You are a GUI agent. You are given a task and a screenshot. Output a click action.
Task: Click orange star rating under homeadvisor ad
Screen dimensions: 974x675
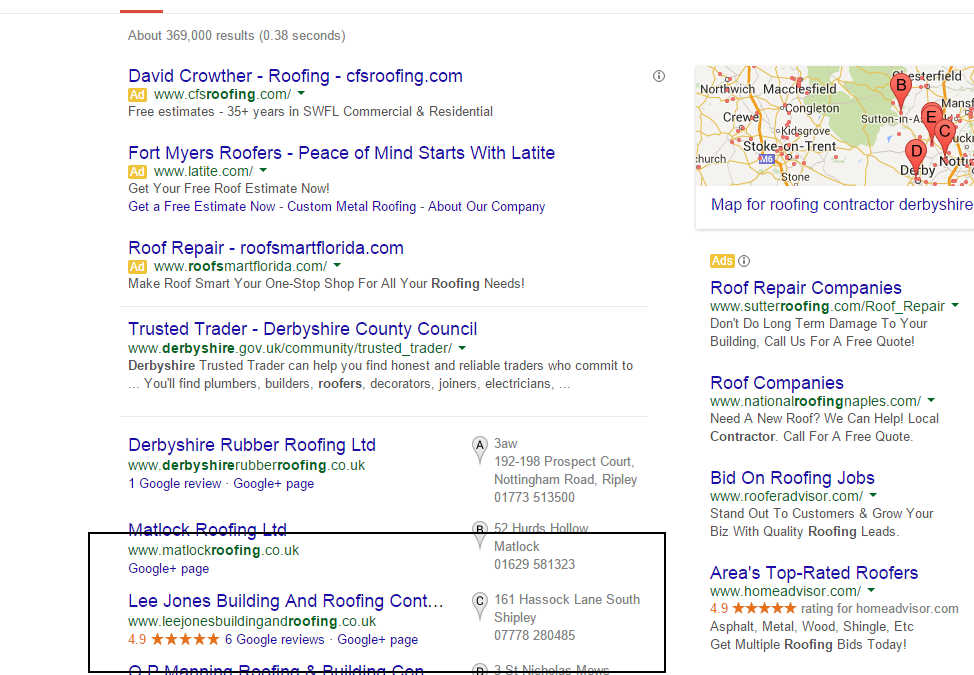[x=764, y=608]
